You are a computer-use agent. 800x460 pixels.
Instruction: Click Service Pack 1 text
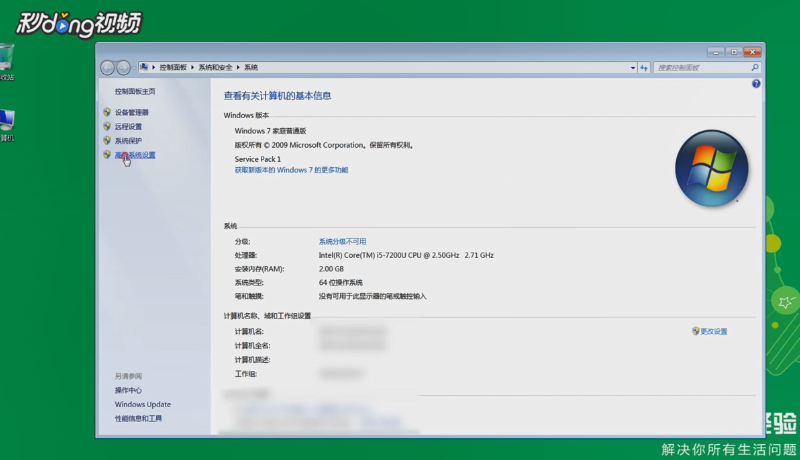click(258, 159)
